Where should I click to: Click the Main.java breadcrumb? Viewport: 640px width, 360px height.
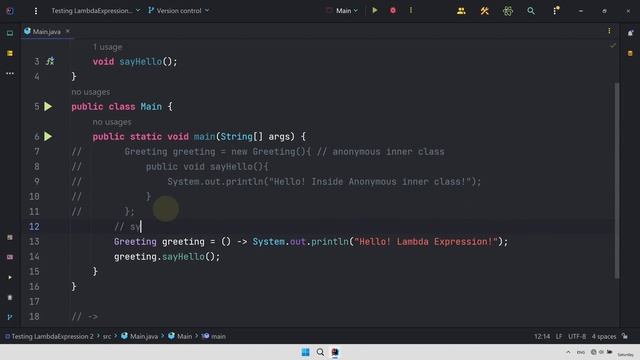(x=140, y=337)
